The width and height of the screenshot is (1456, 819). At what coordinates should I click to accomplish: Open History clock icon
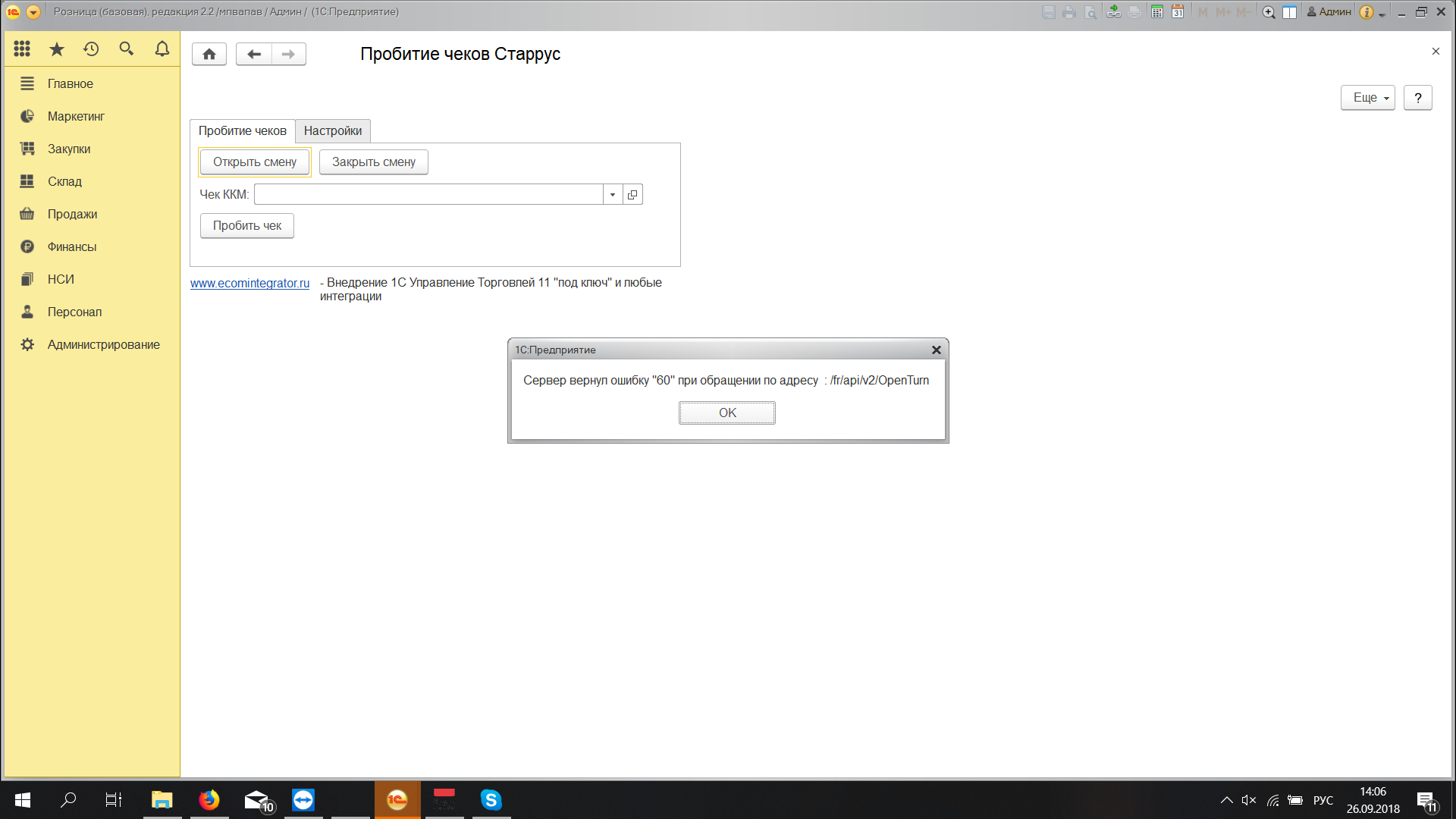point(91,49)
